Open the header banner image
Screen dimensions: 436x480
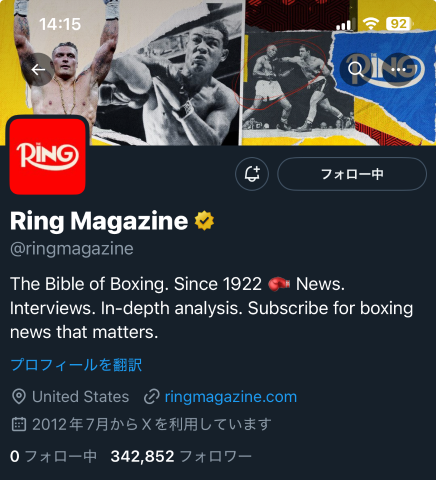[x=218, y=73]
